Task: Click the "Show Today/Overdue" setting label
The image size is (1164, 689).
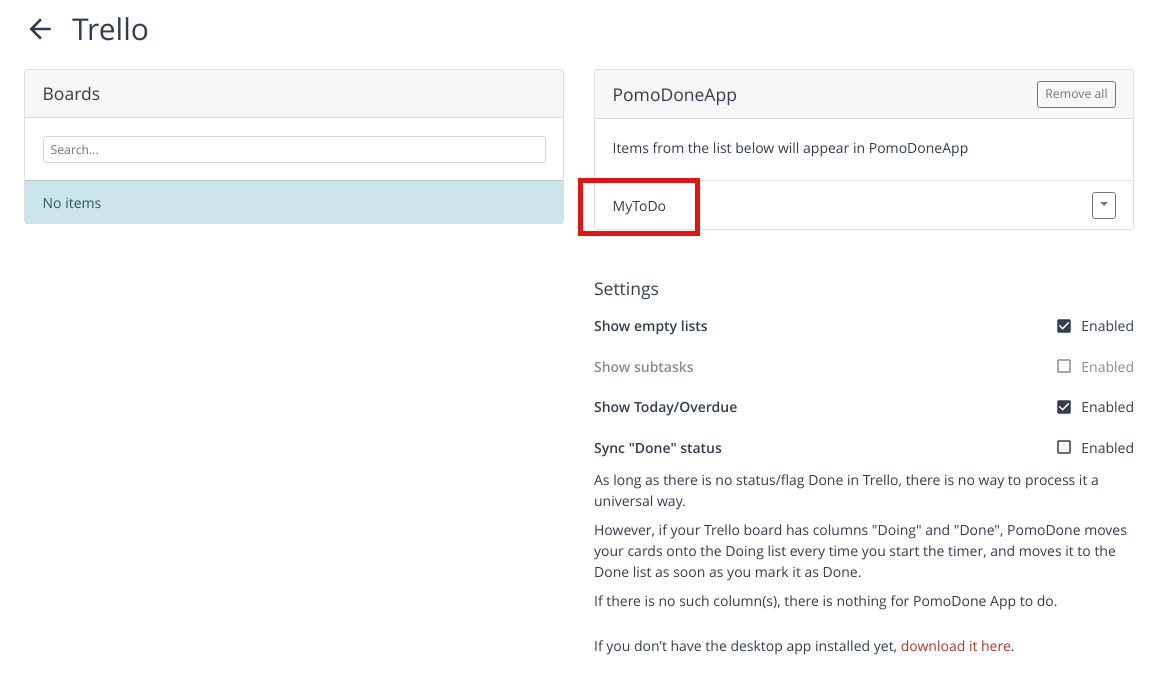Action: tap(665, 407)
